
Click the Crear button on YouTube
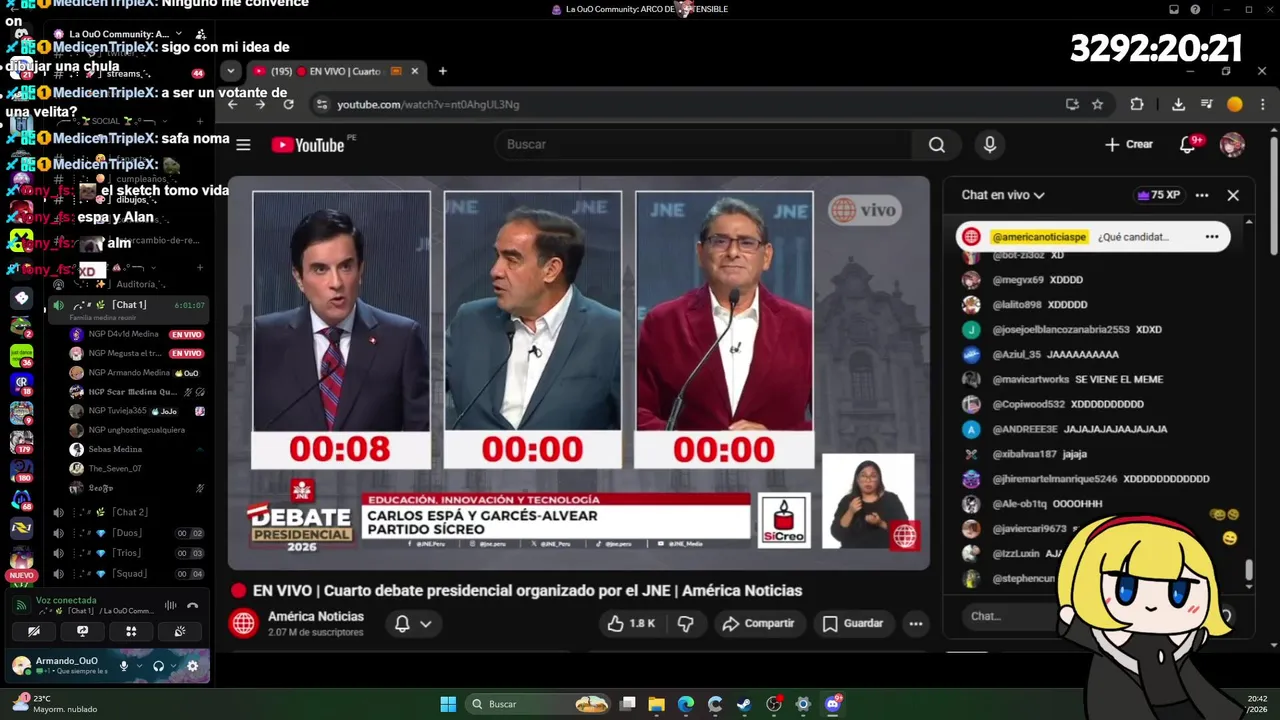1129,145
